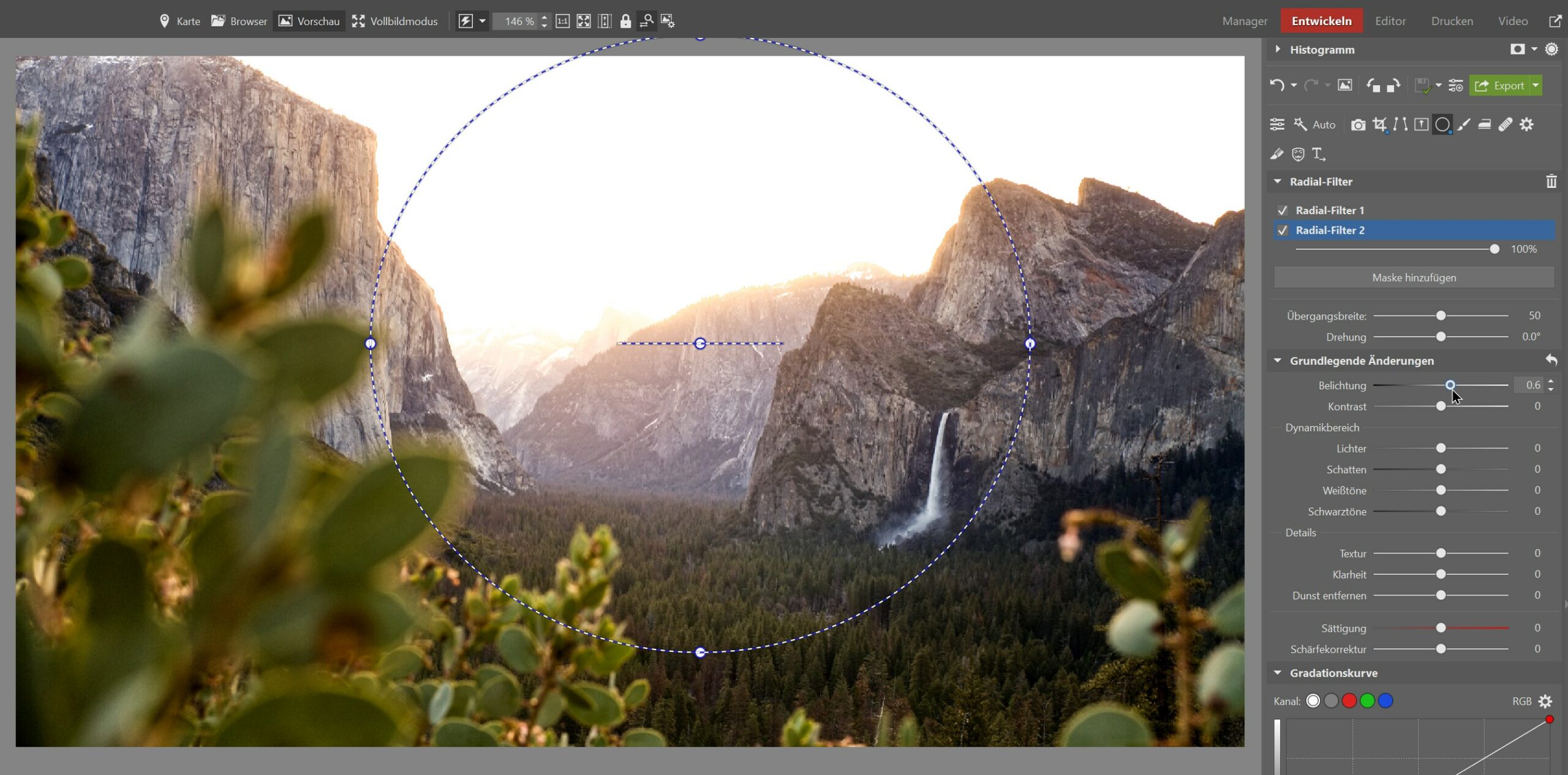
Task: Click the green Export button
Action: tap(1499, 86)
